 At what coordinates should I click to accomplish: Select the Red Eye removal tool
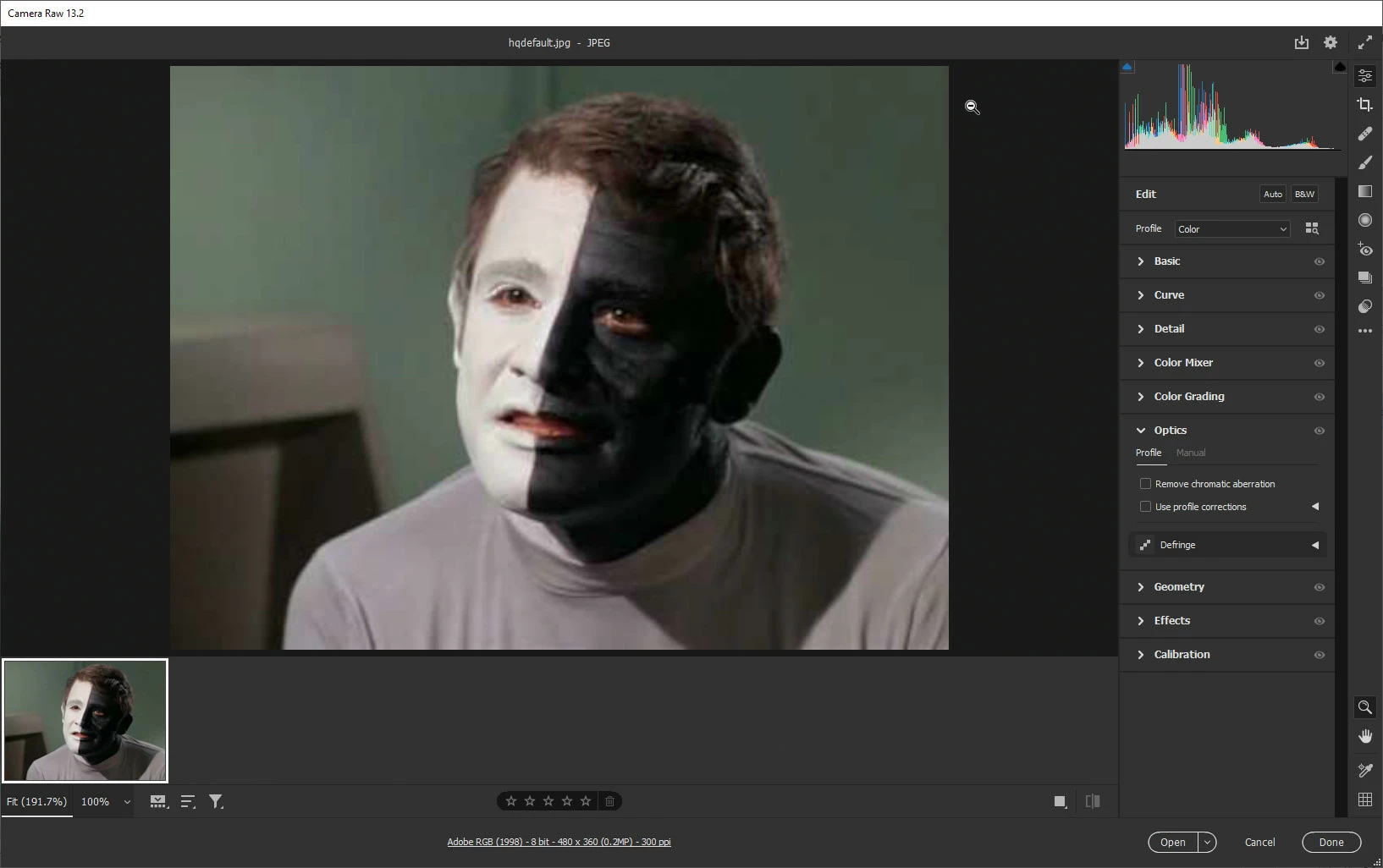click(1364, 249)
